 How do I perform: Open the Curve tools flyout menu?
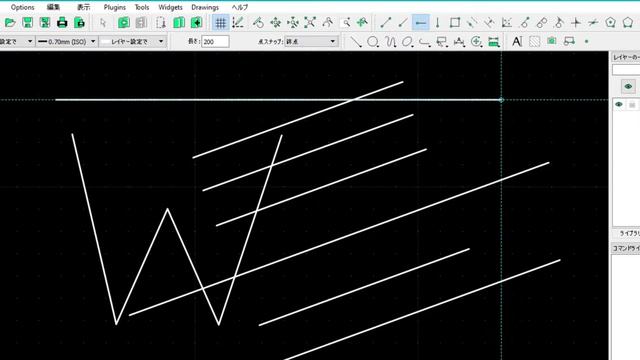[x=391, y=42]
